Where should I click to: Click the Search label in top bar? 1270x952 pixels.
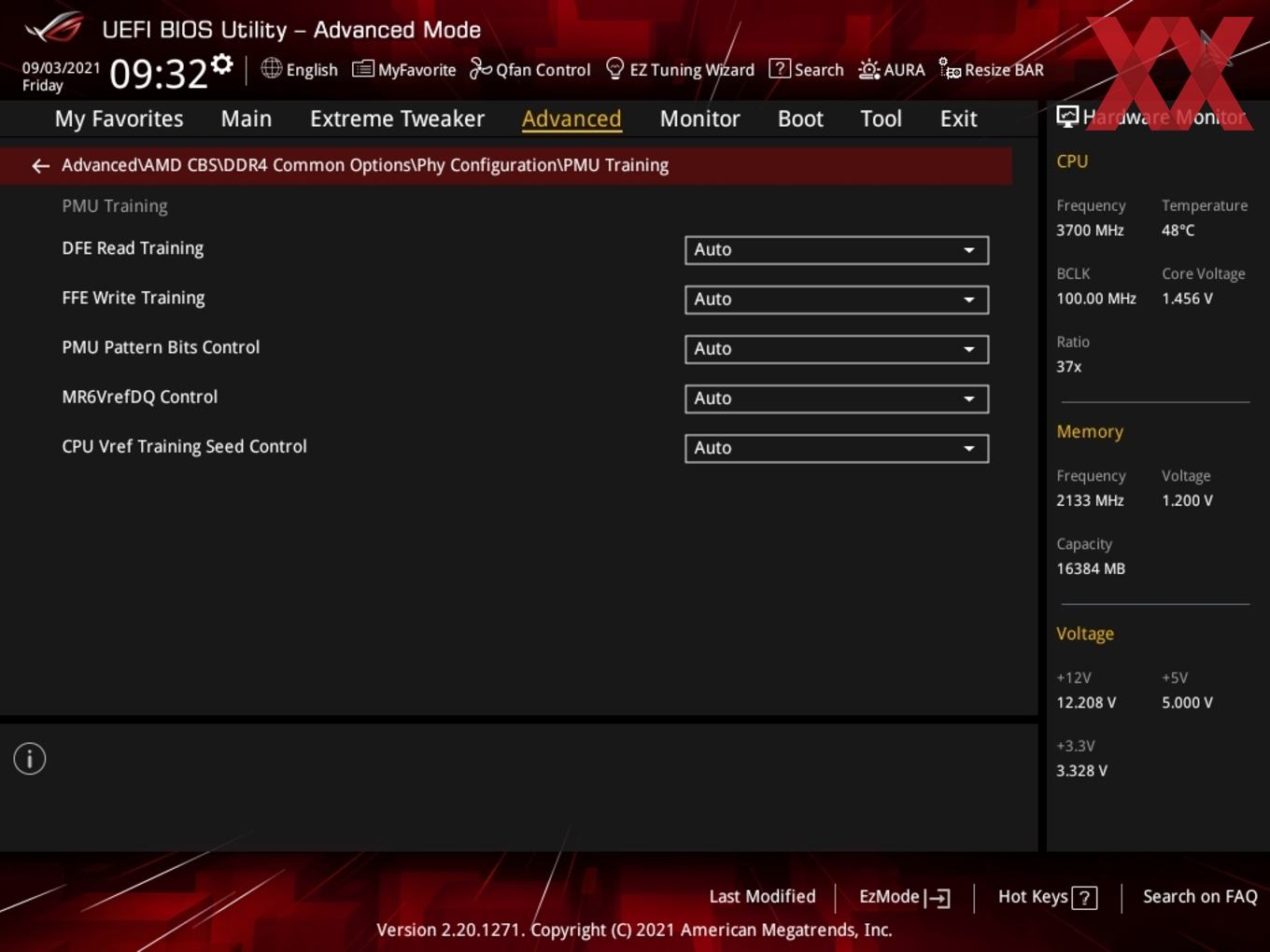[x=819, y=70]
